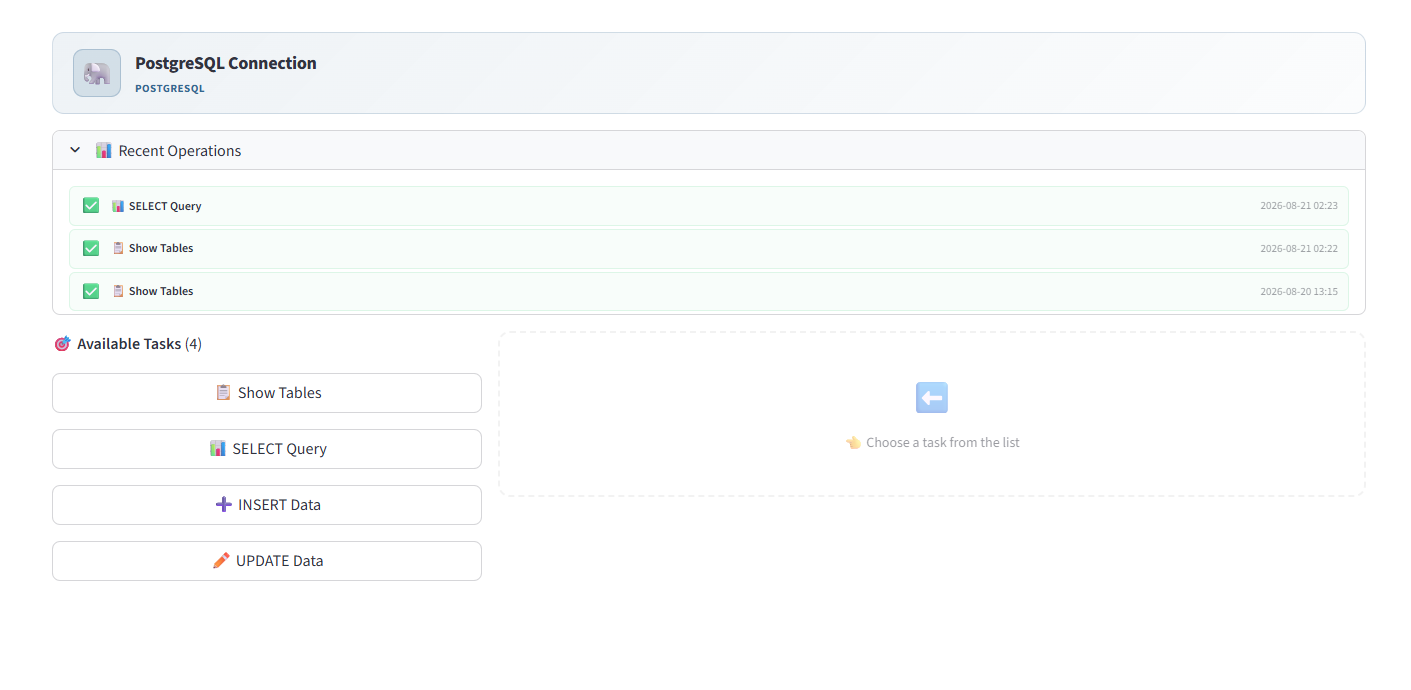Viewport: 1411px width, 690px height.
Task: Click the 'Recent Operations' header text
Action: [x=180, y=151]
